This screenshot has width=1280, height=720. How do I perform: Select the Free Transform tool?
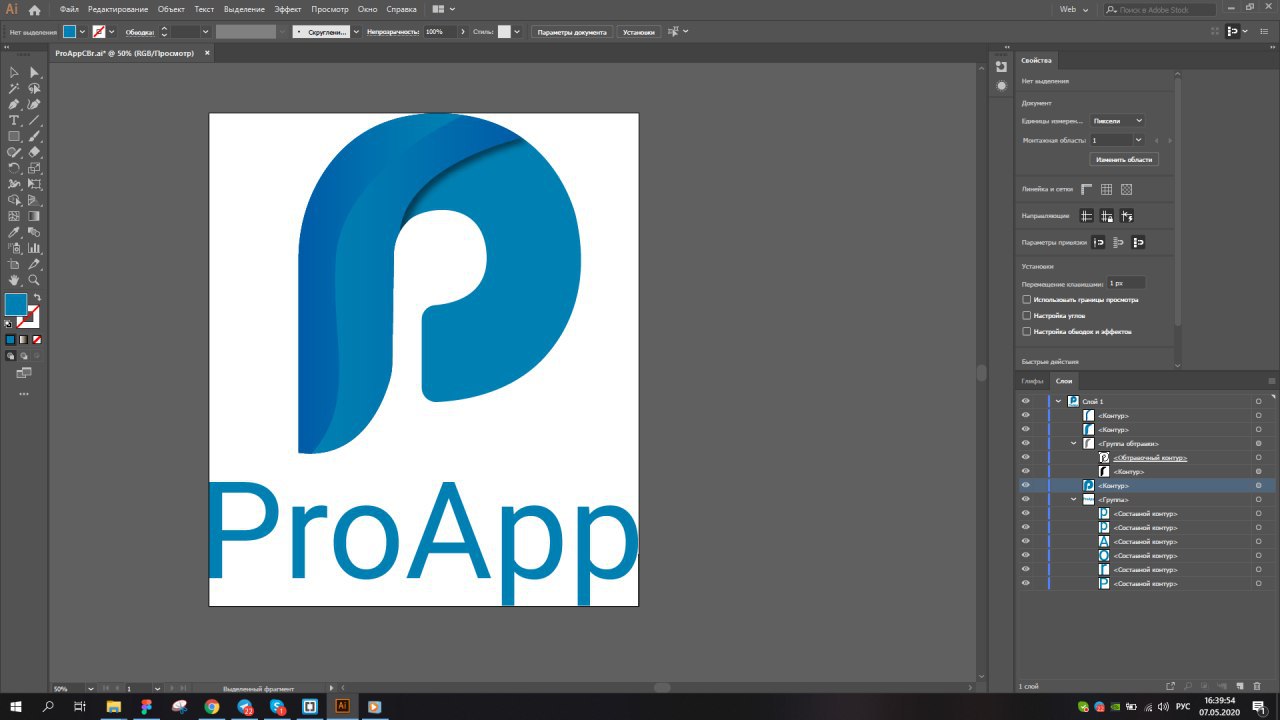pyautogui.click(x=34, y=184)
